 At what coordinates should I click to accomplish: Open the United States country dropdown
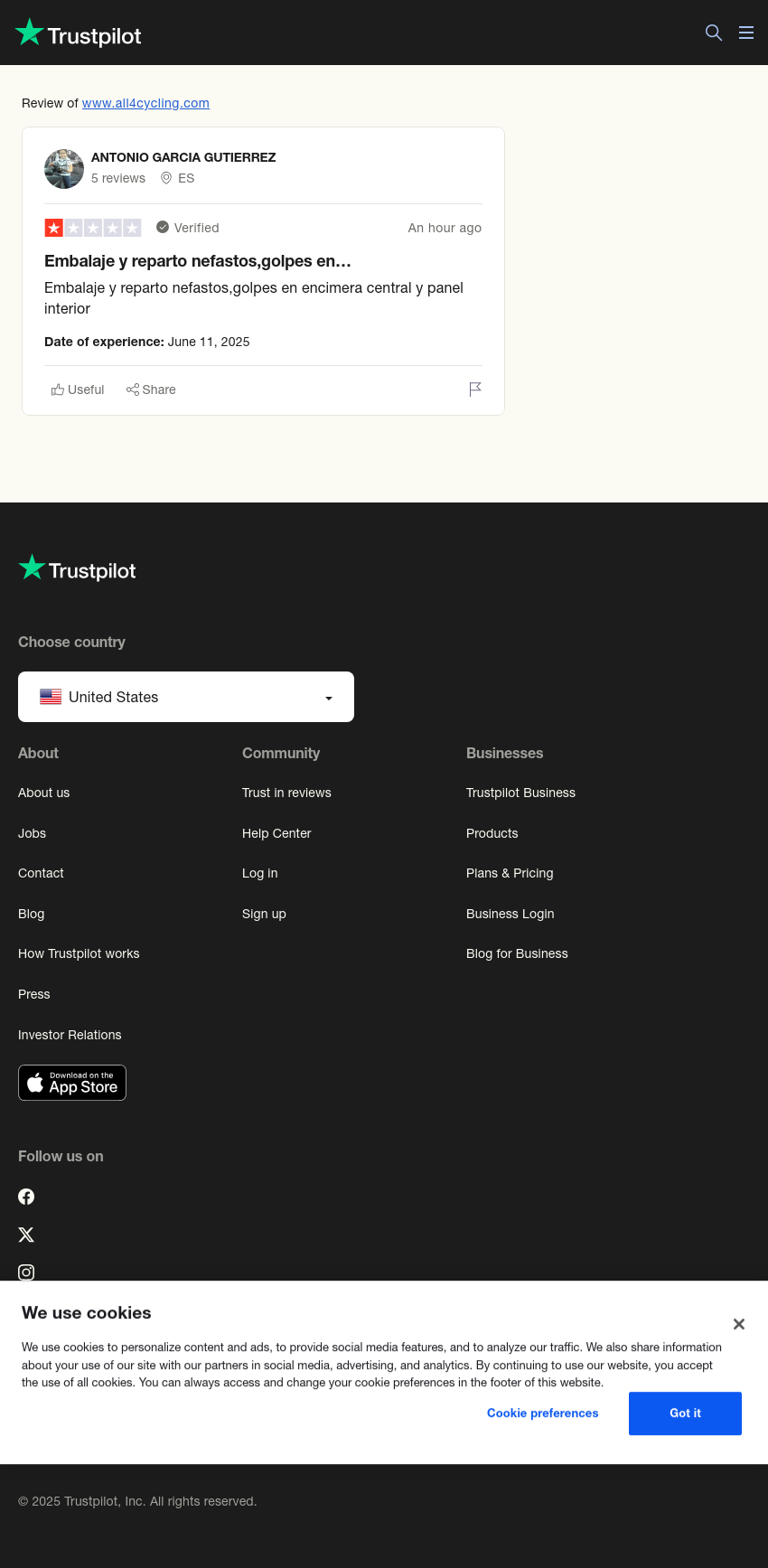(x=186, y=697)
